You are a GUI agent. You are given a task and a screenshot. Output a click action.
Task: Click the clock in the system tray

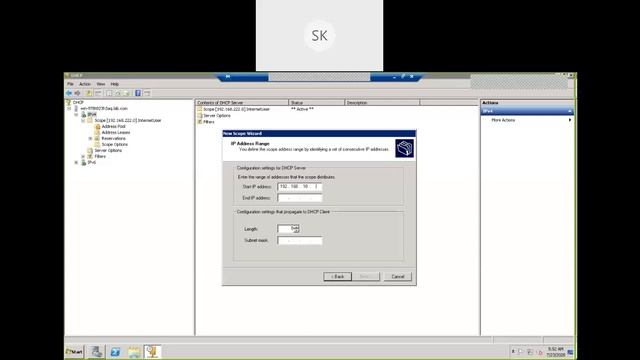coord(556,352)
